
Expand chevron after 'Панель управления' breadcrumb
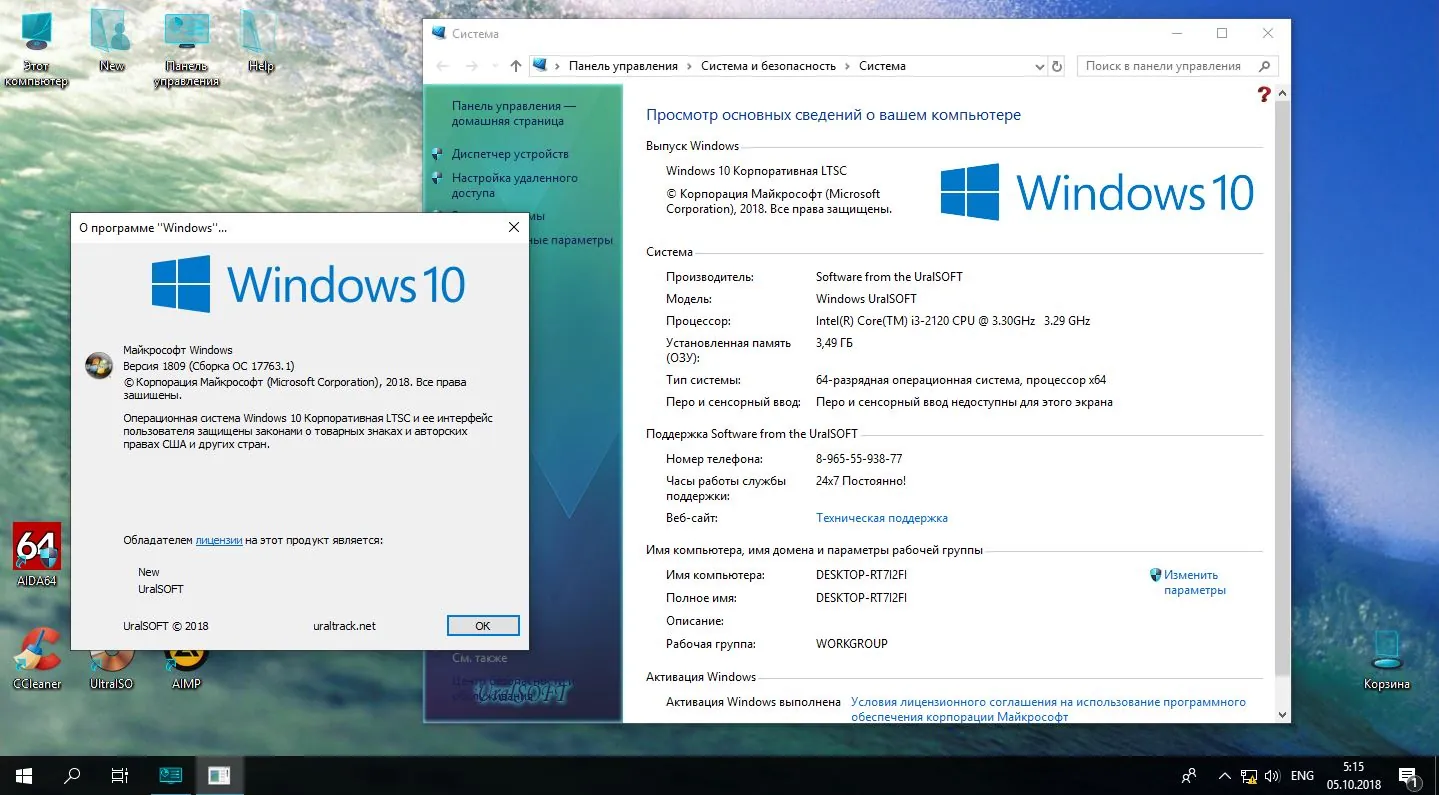click(687, 66)
